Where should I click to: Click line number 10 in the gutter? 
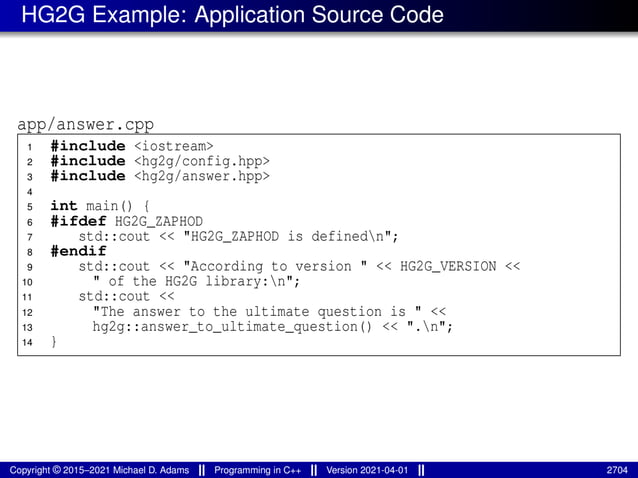[27, 282]
